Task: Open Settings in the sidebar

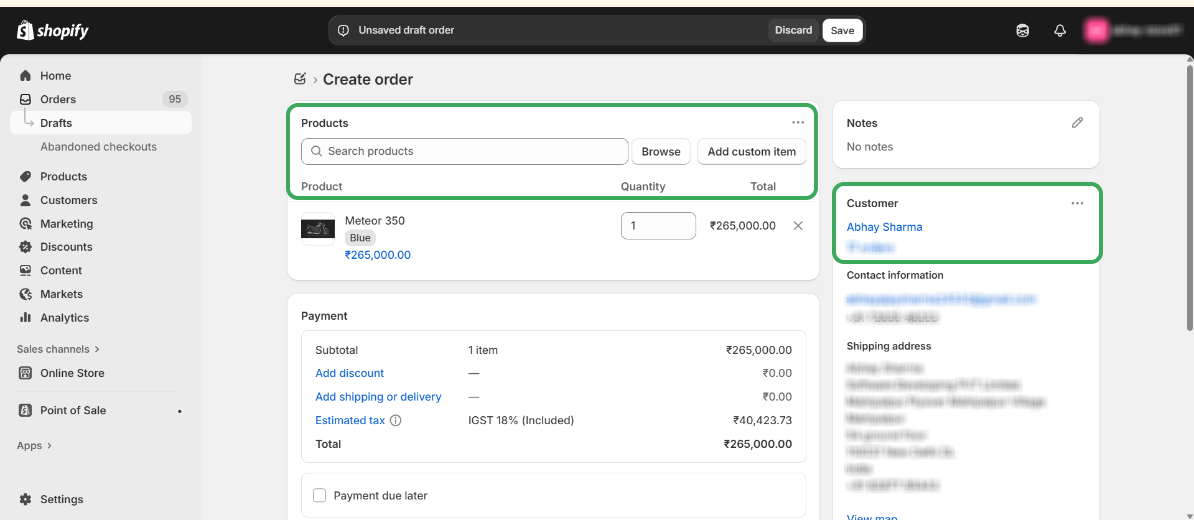Action: 61,499
